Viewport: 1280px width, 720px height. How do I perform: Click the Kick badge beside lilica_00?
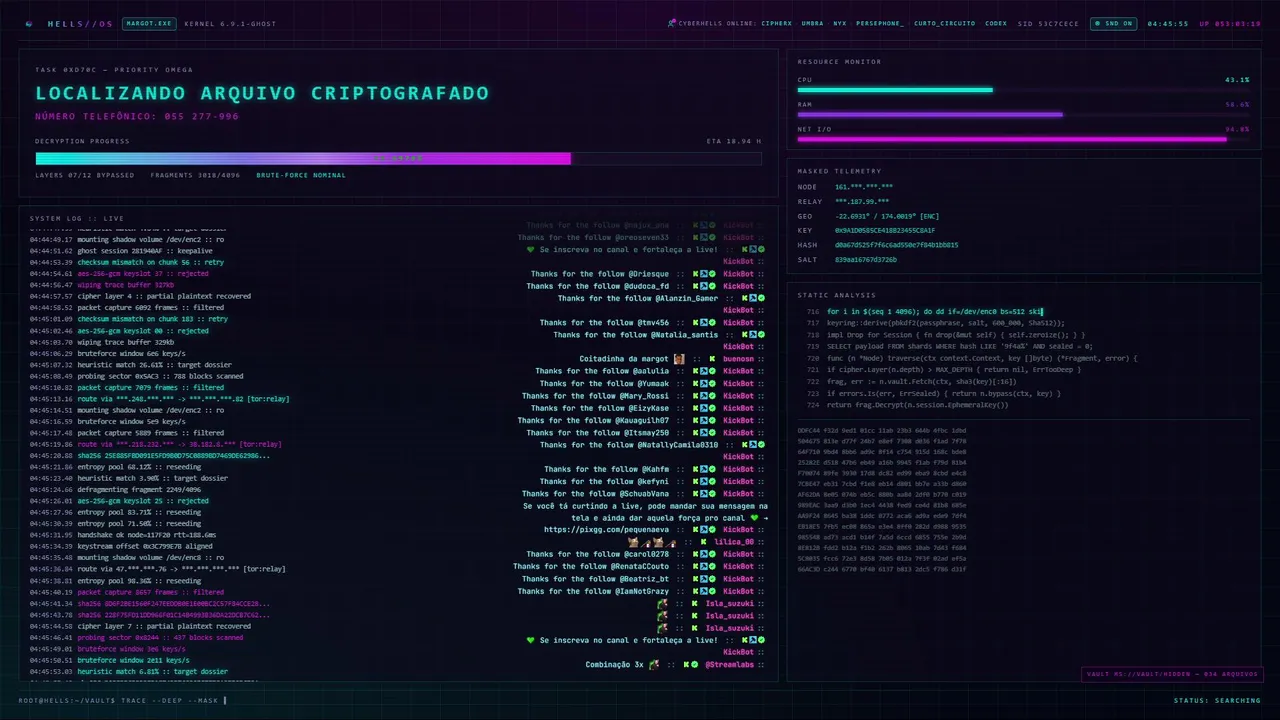coord(704,542)
